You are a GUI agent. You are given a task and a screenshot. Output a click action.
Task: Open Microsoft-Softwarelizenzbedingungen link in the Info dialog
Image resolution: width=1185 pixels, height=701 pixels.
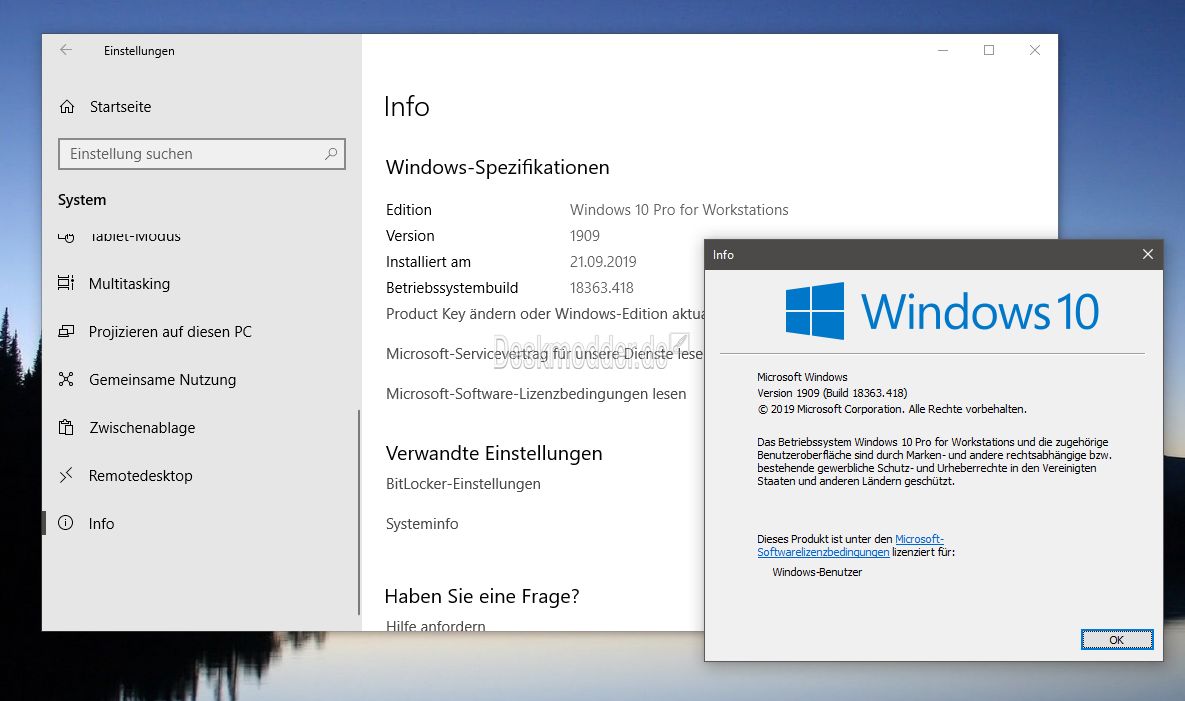pyautogui.click(x=850, y=545)
